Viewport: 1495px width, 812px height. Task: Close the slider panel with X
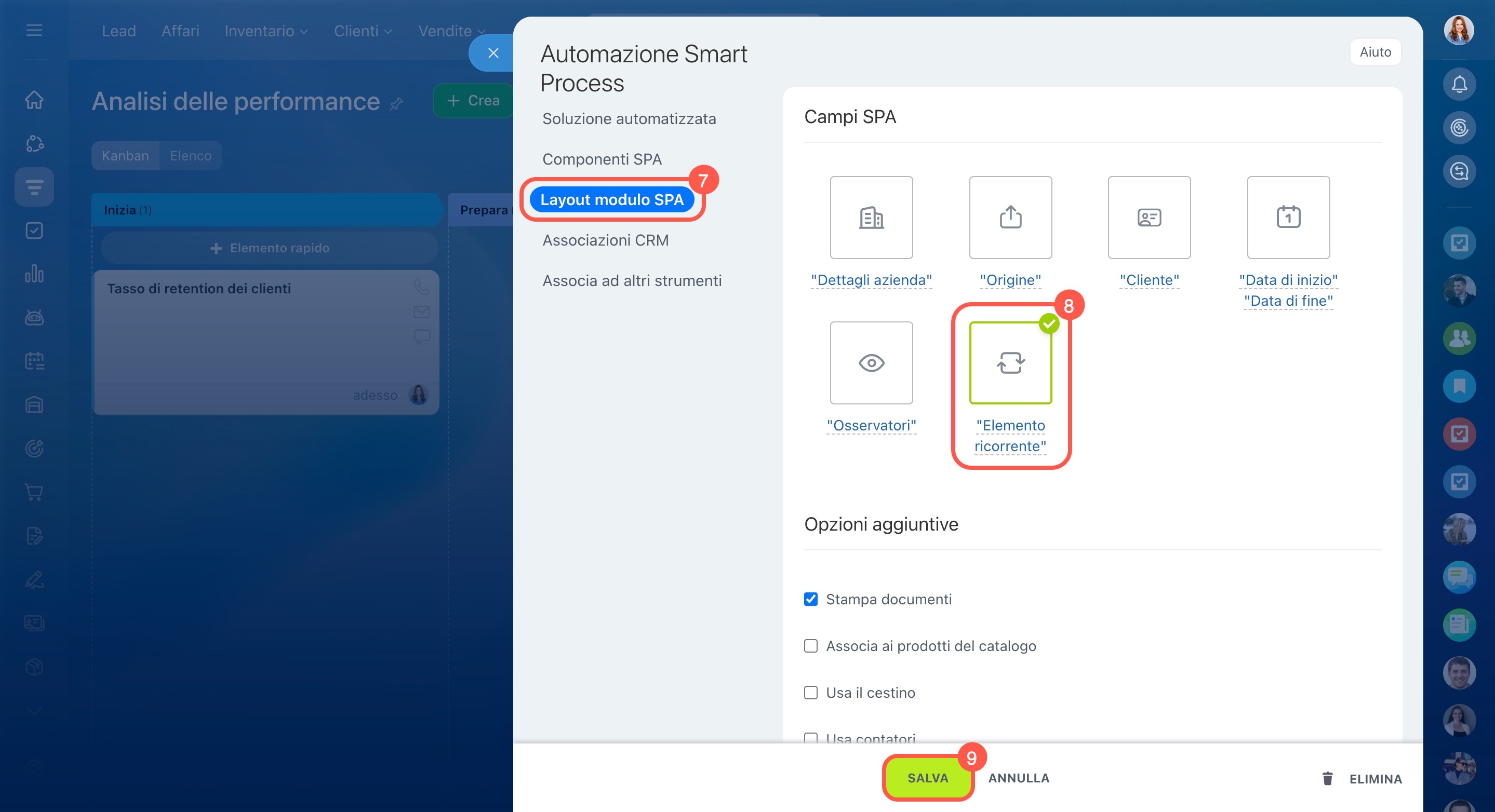[x=493, y=53]
